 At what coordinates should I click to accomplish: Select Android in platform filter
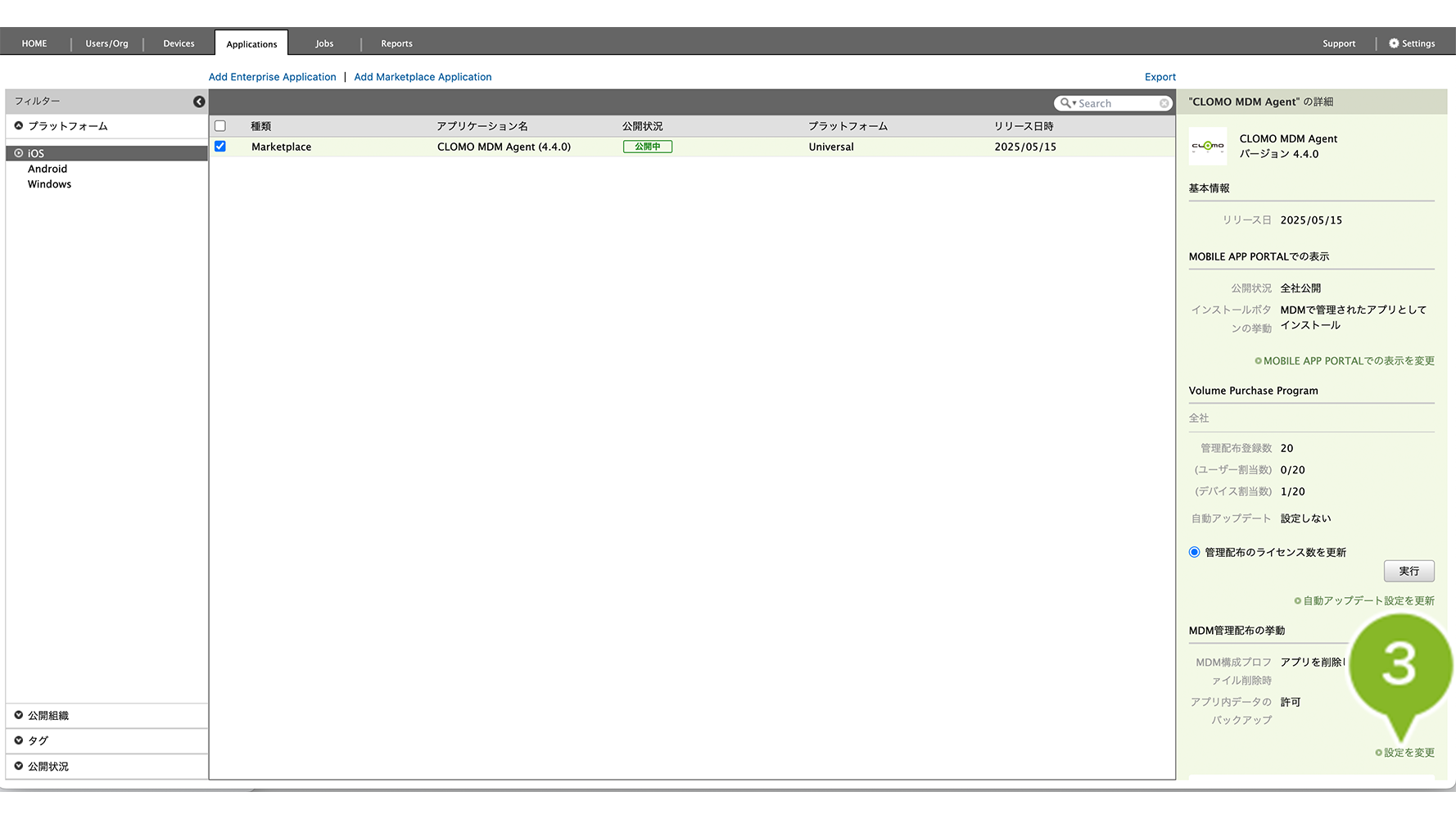click(47, 169)
